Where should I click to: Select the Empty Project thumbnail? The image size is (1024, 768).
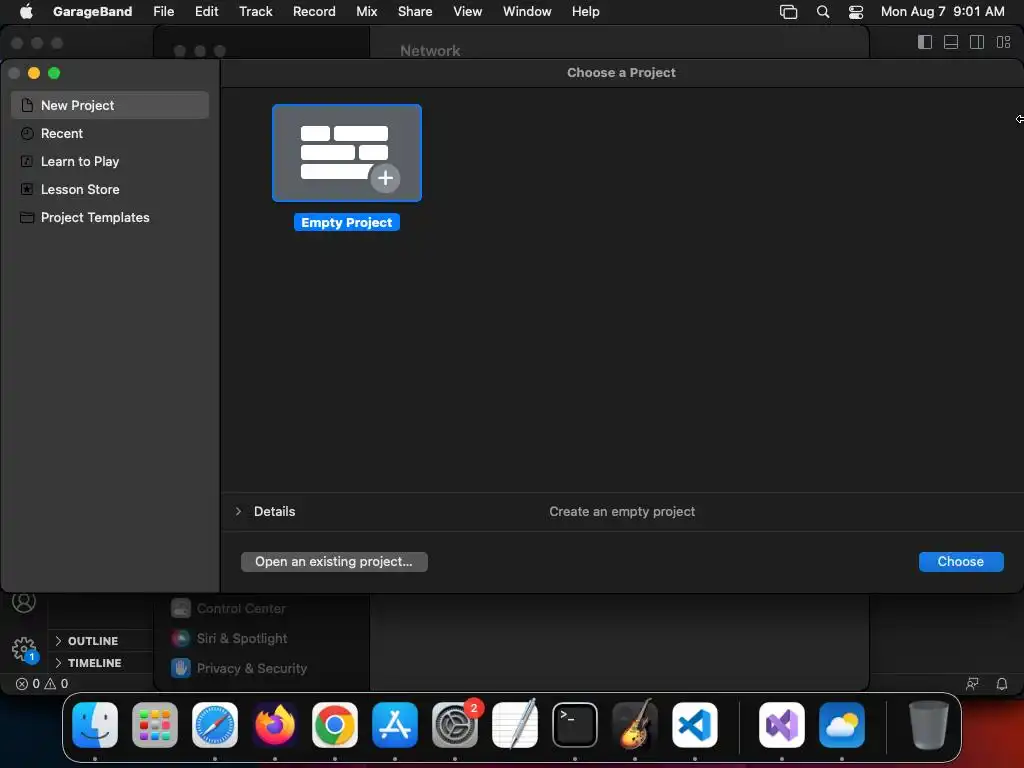coord(347,153)
